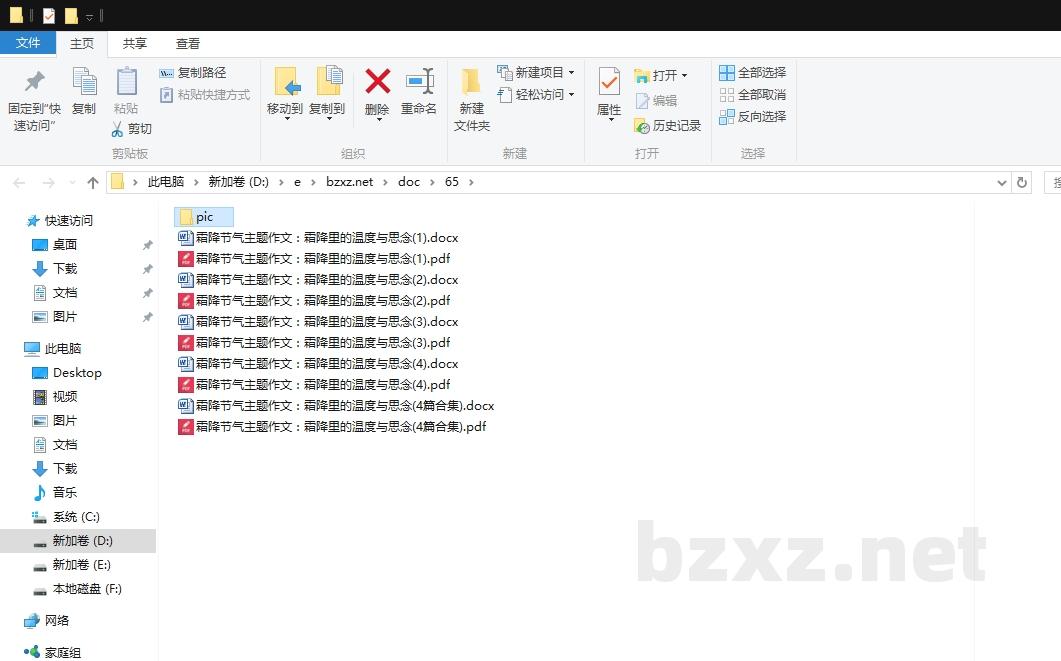Click the Rename icon in ribbon
Screen dimensions: 1061x661
[x=419, y=82]
